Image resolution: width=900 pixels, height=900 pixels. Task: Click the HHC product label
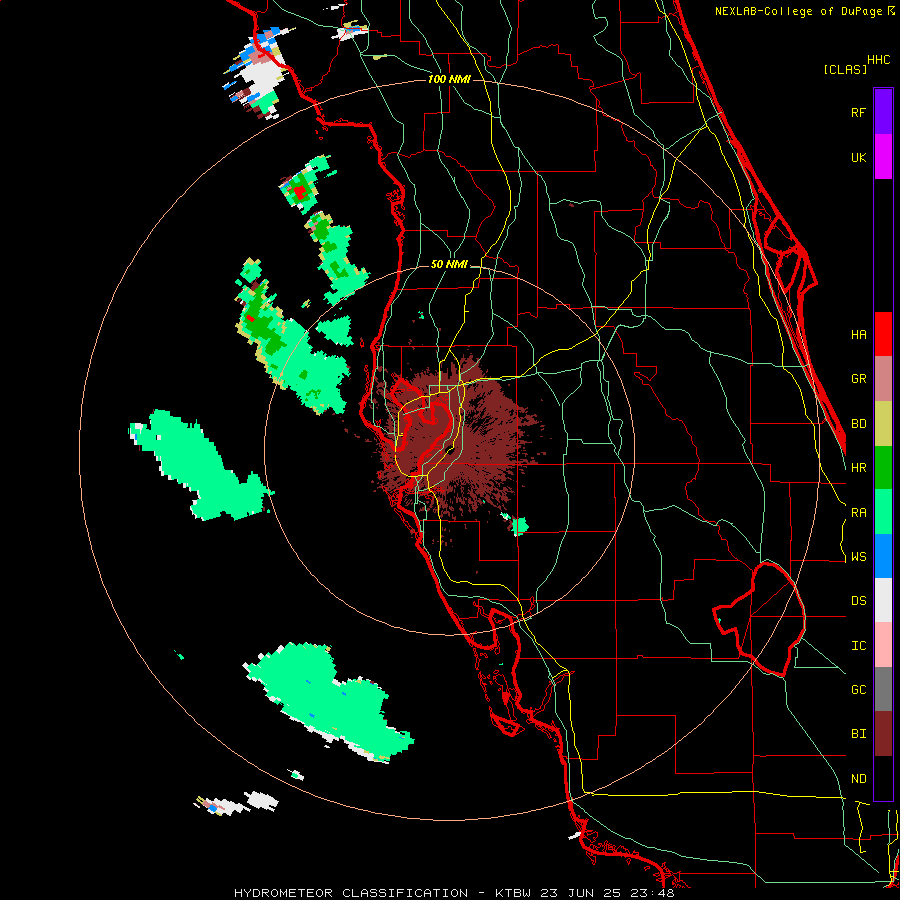click(878, 60)
